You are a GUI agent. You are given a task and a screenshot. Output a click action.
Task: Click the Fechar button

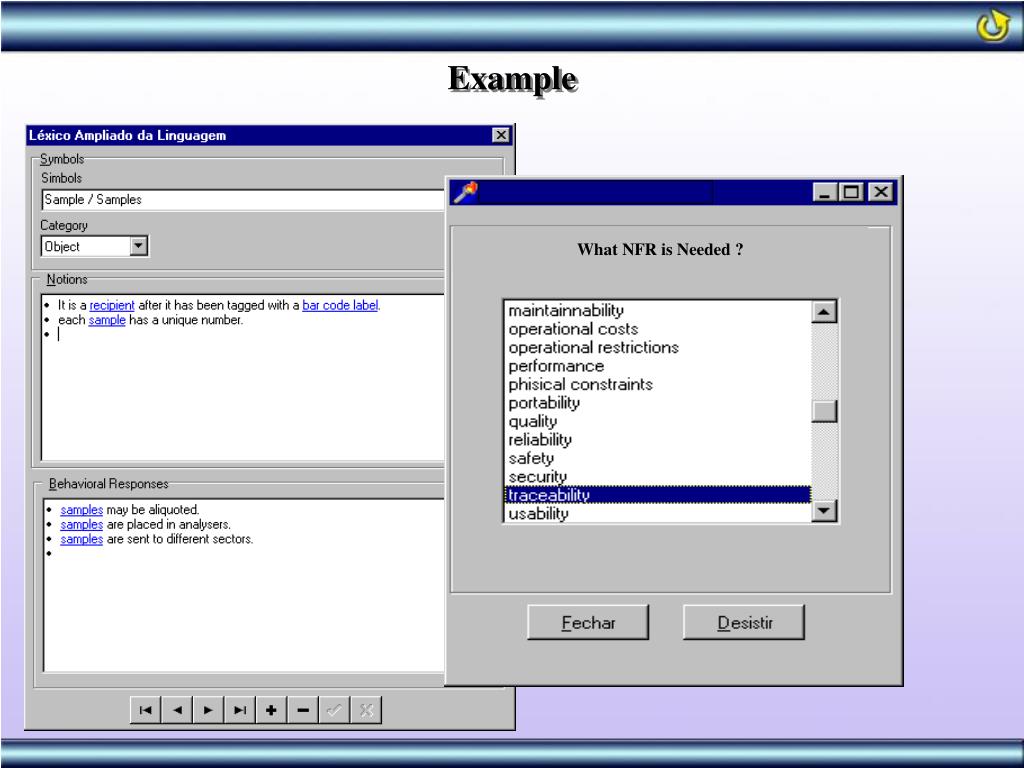click(x=588, y=622)
